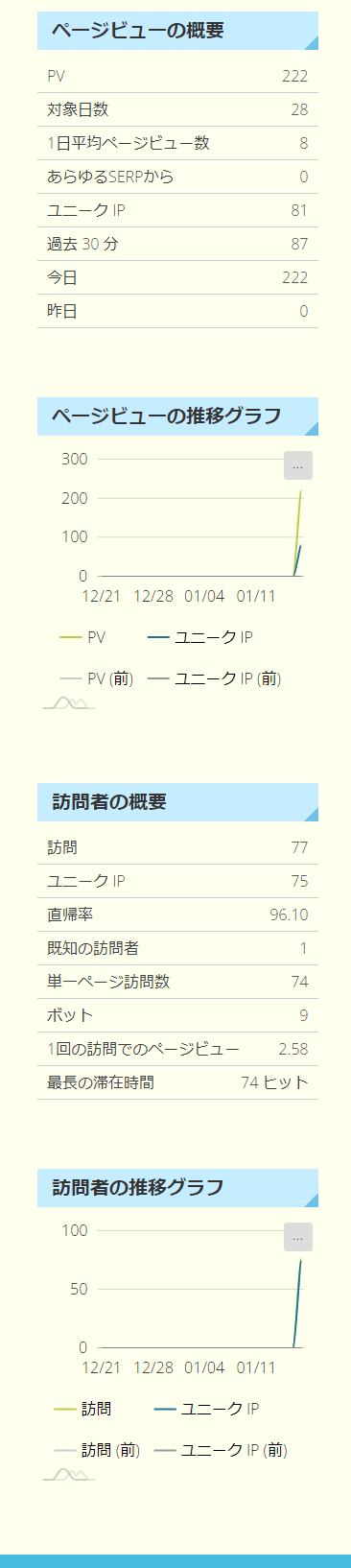Toggle ユニーク IP (前) in pageview chart
This screenshot has height=1568, width=351.
pos(214,678)
